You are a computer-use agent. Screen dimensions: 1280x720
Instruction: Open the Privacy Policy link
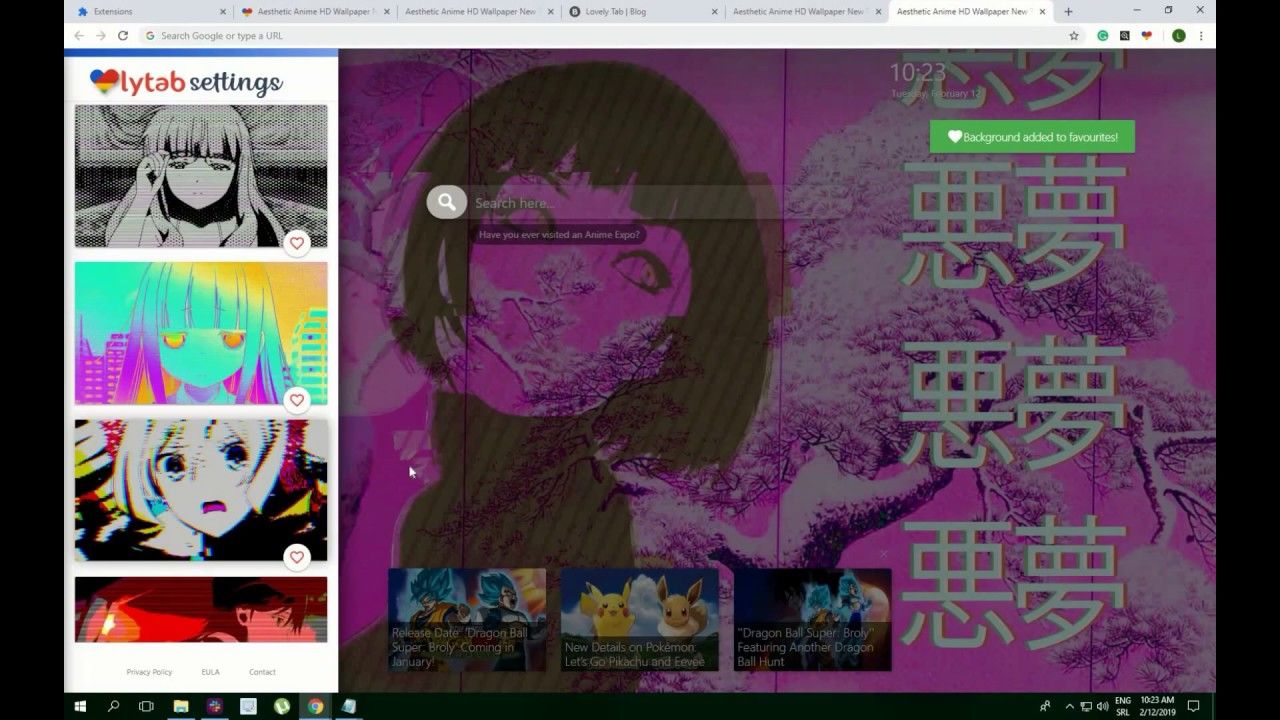[x=149, y=671]
